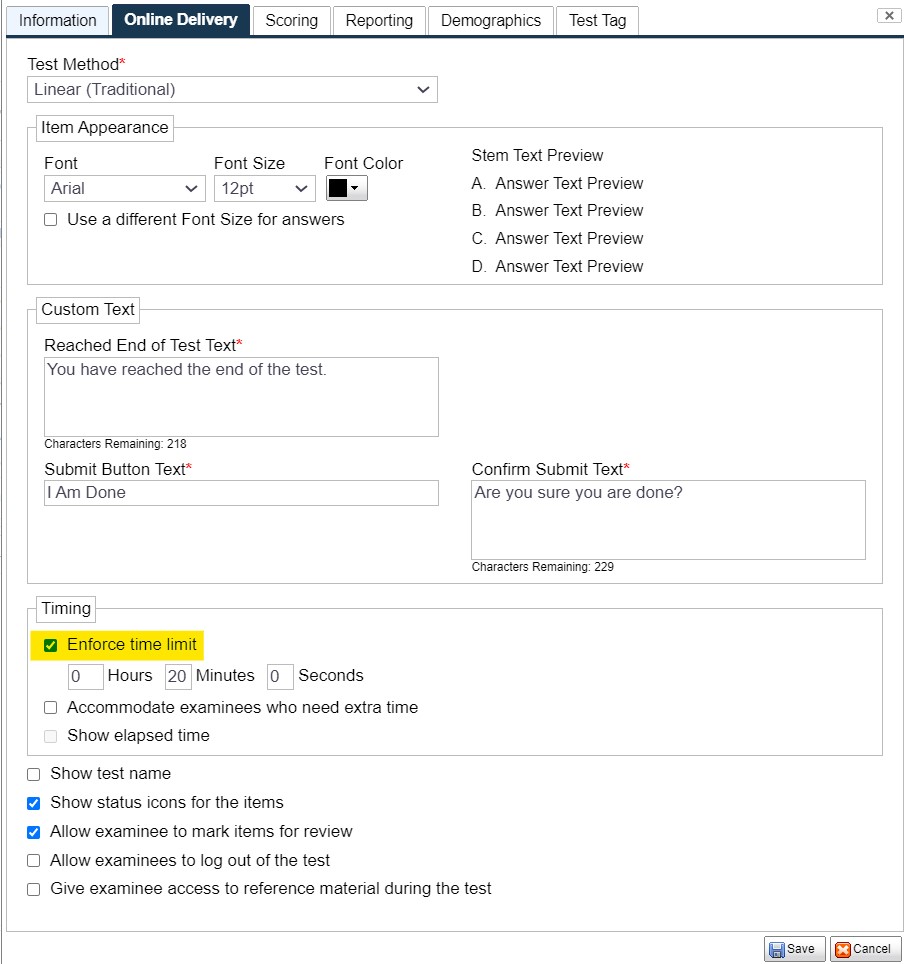Go to the Reporting tab
This screenshot has height=964, width=904.
[x=379, y=20]
